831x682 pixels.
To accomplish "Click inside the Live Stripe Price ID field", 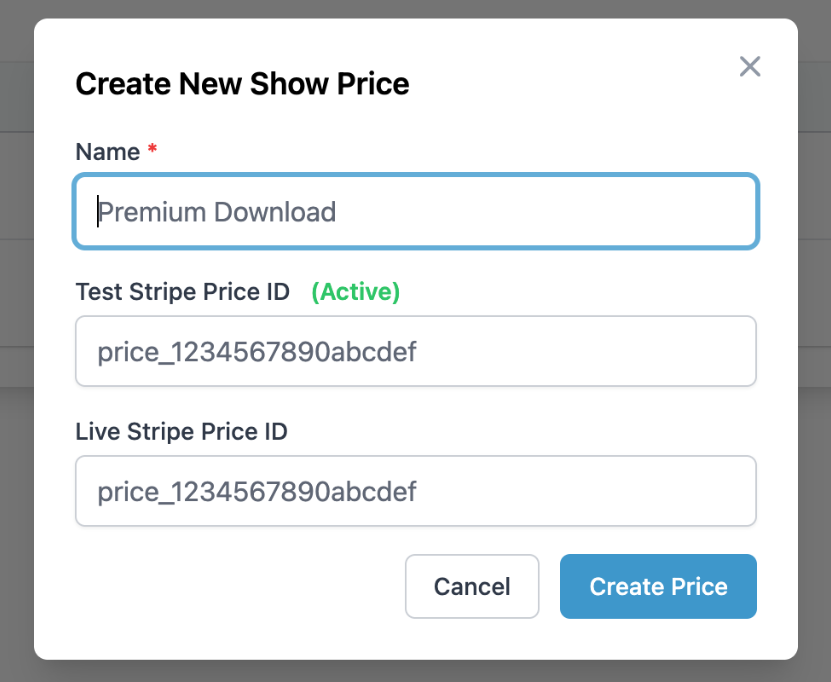I will pyautogui.click(x=415, y=491).
